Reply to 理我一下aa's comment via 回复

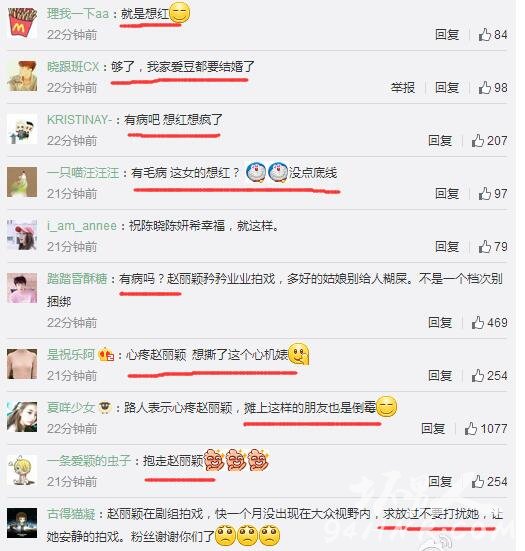click(x=447, y=34)
